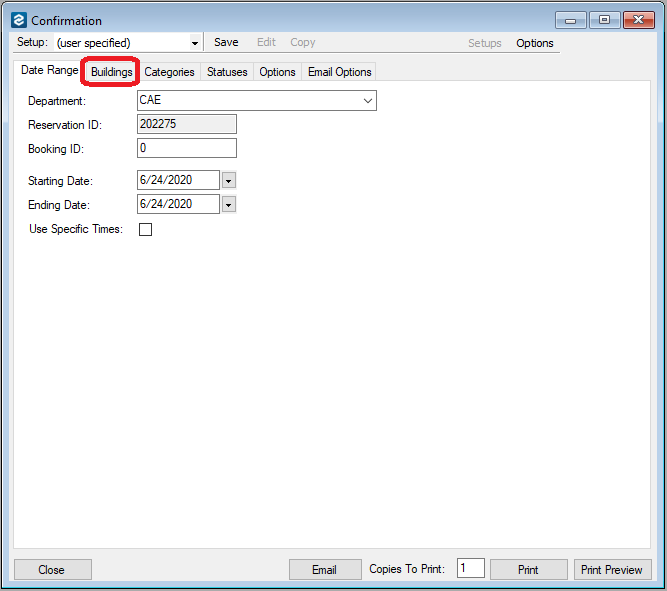Switch to the Buildings tab
667x591 pixels.
[111, 72]
